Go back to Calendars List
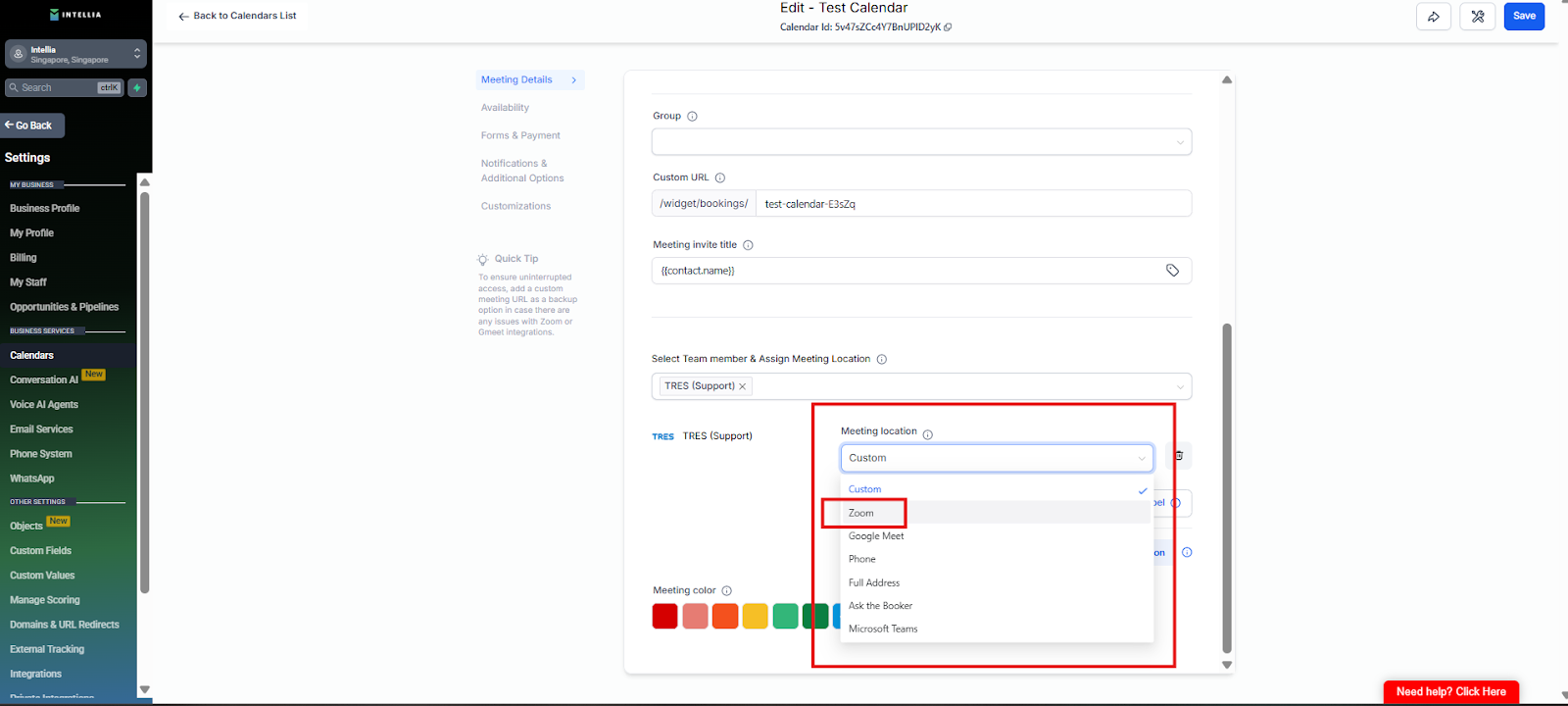Screen dimensions: 1568x706 pos(237,16)
